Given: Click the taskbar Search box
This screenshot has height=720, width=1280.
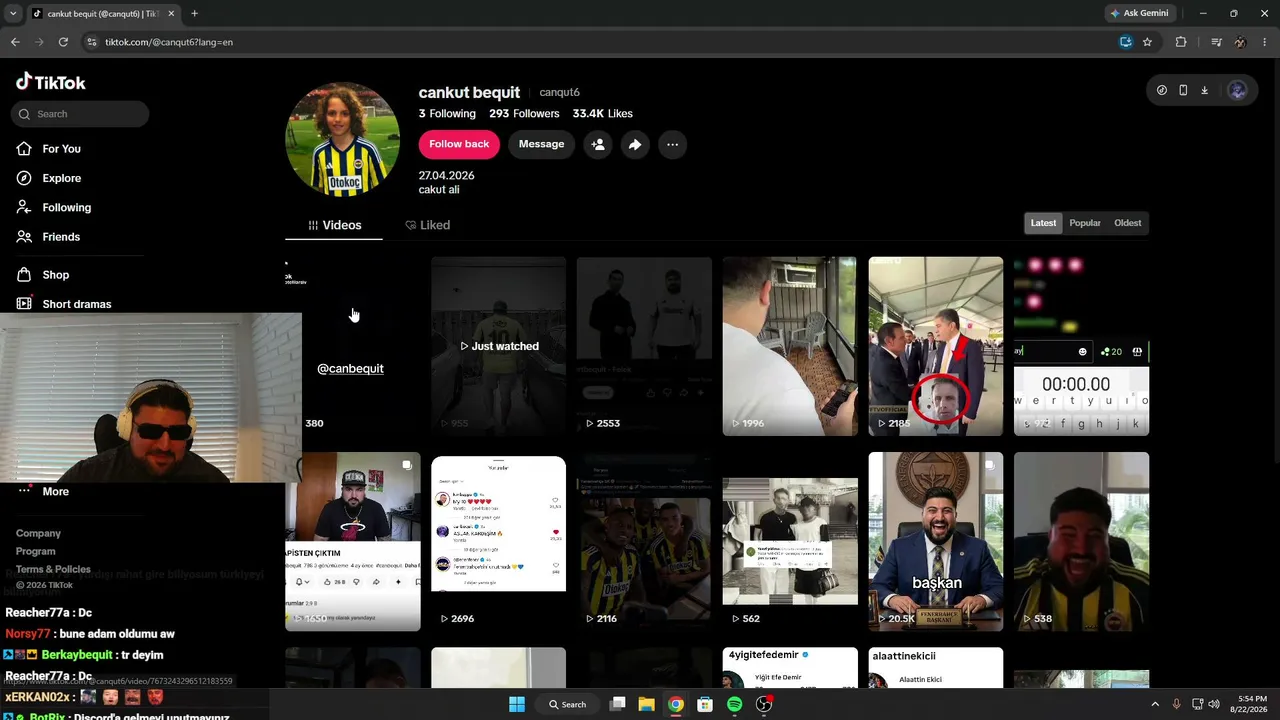Looking at the screenshot, I should [x=568, y=704].
